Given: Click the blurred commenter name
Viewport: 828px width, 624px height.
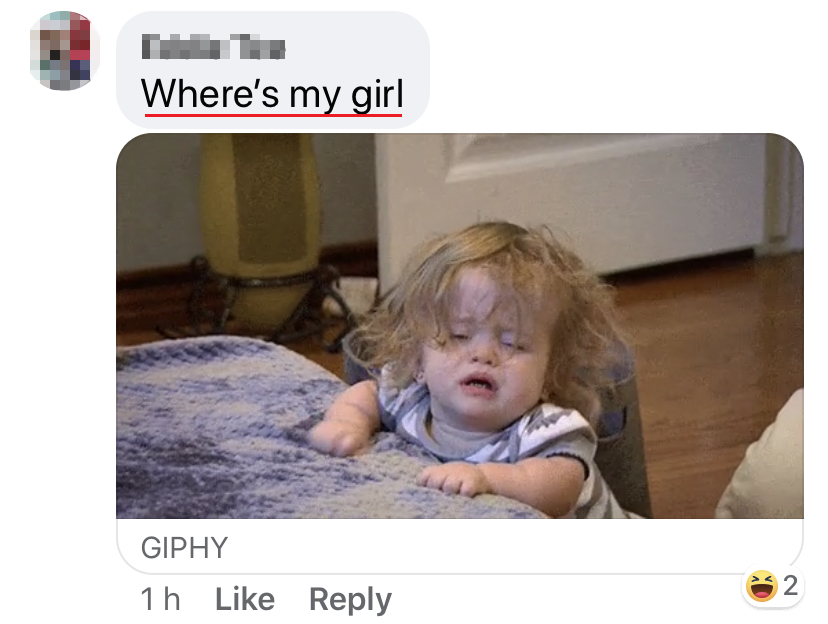Looking at the screenshot, I should point(213,47).
